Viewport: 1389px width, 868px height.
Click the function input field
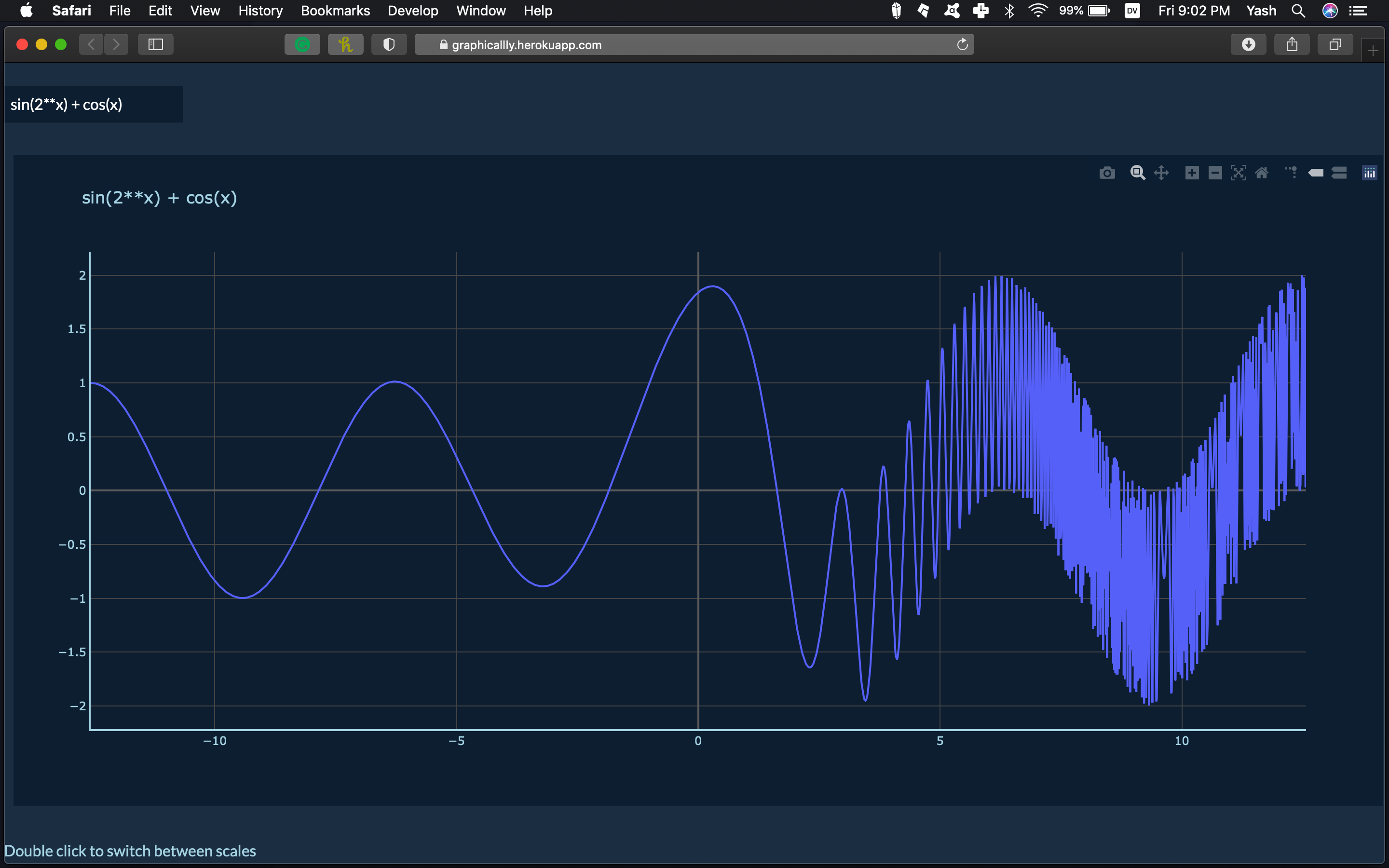(x=94, y=105)
